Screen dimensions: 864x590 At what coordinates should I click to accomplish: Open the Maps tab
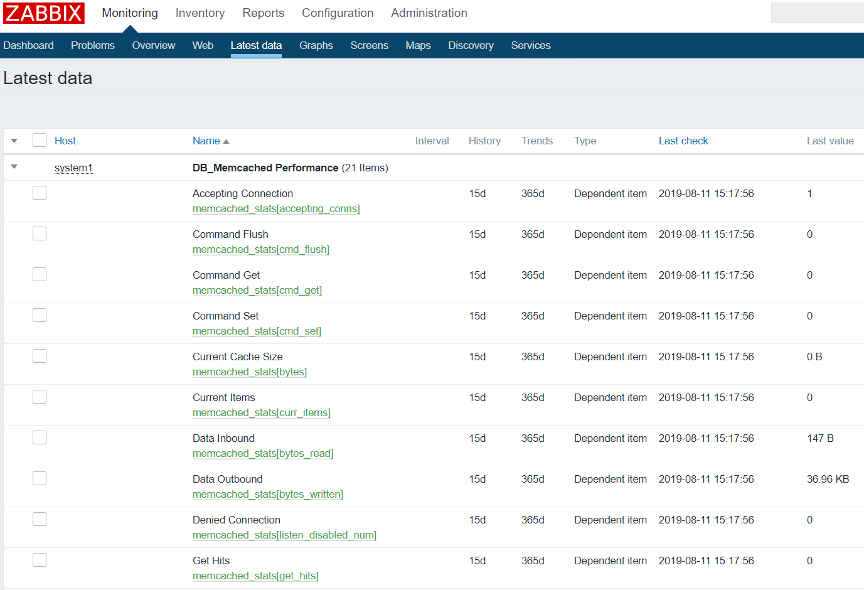[418, 45]
